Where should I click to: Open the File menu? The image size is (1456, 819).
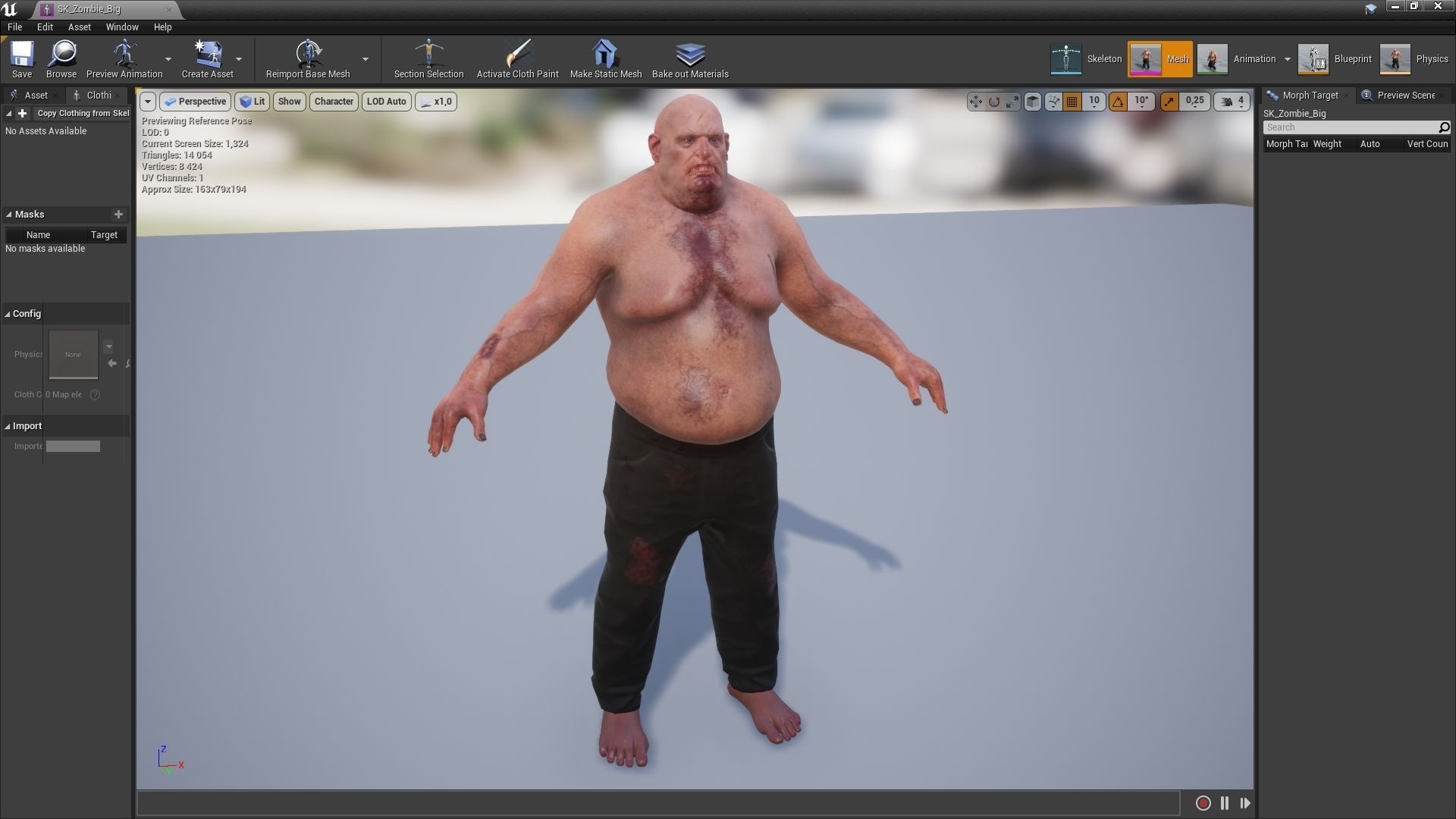pyautogui.click(x=14, y=27)
